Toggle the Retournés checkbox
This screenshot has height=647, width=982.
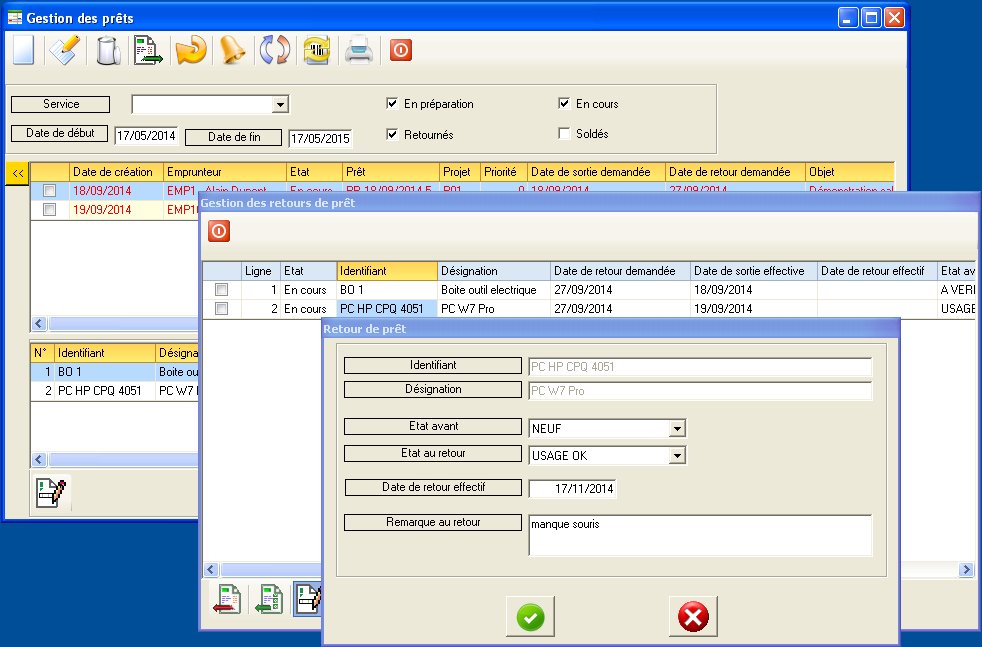[392, 134]
